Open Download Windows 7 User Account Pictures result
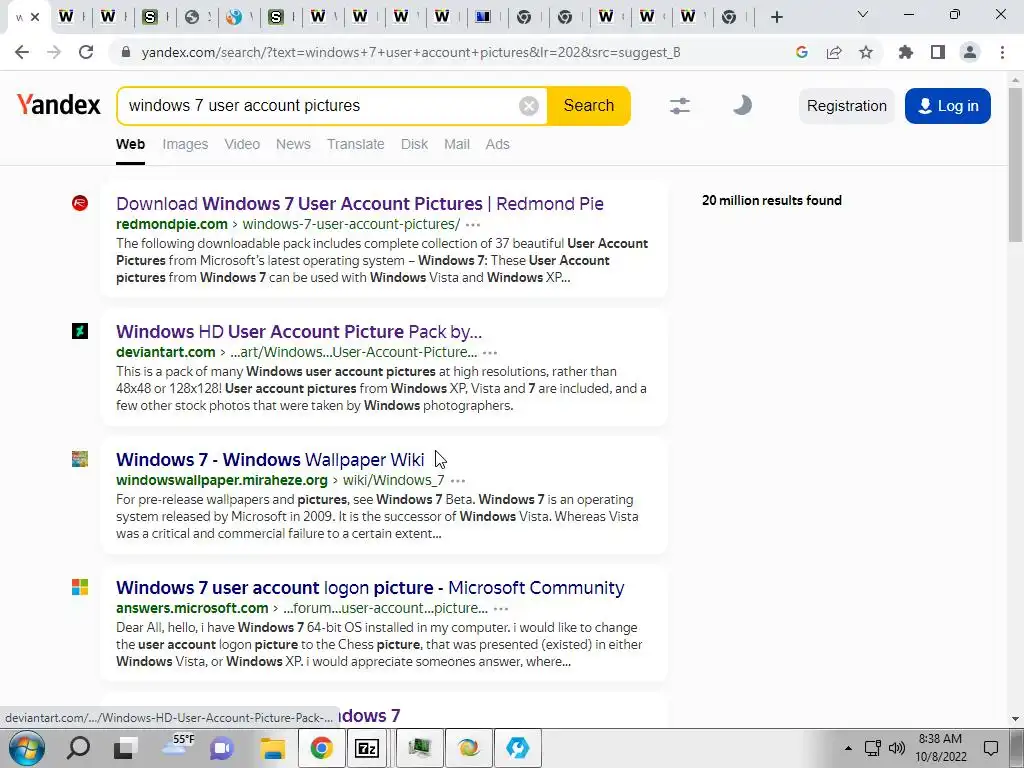Image resolution: width=1024 pixels, height=768 pixels. click(360, 204)
